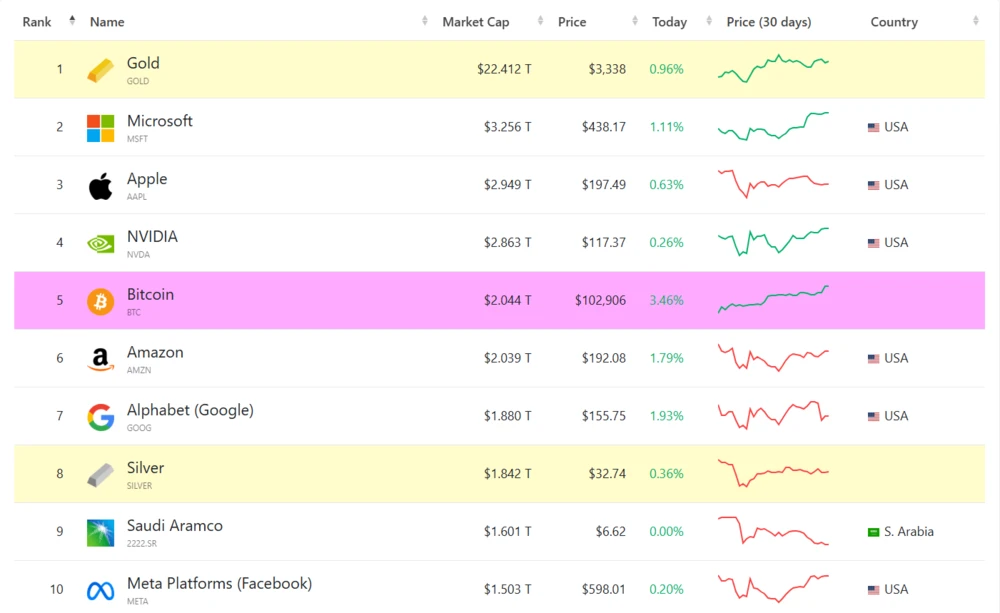Click the Apple logo icon

coord(100,186)
